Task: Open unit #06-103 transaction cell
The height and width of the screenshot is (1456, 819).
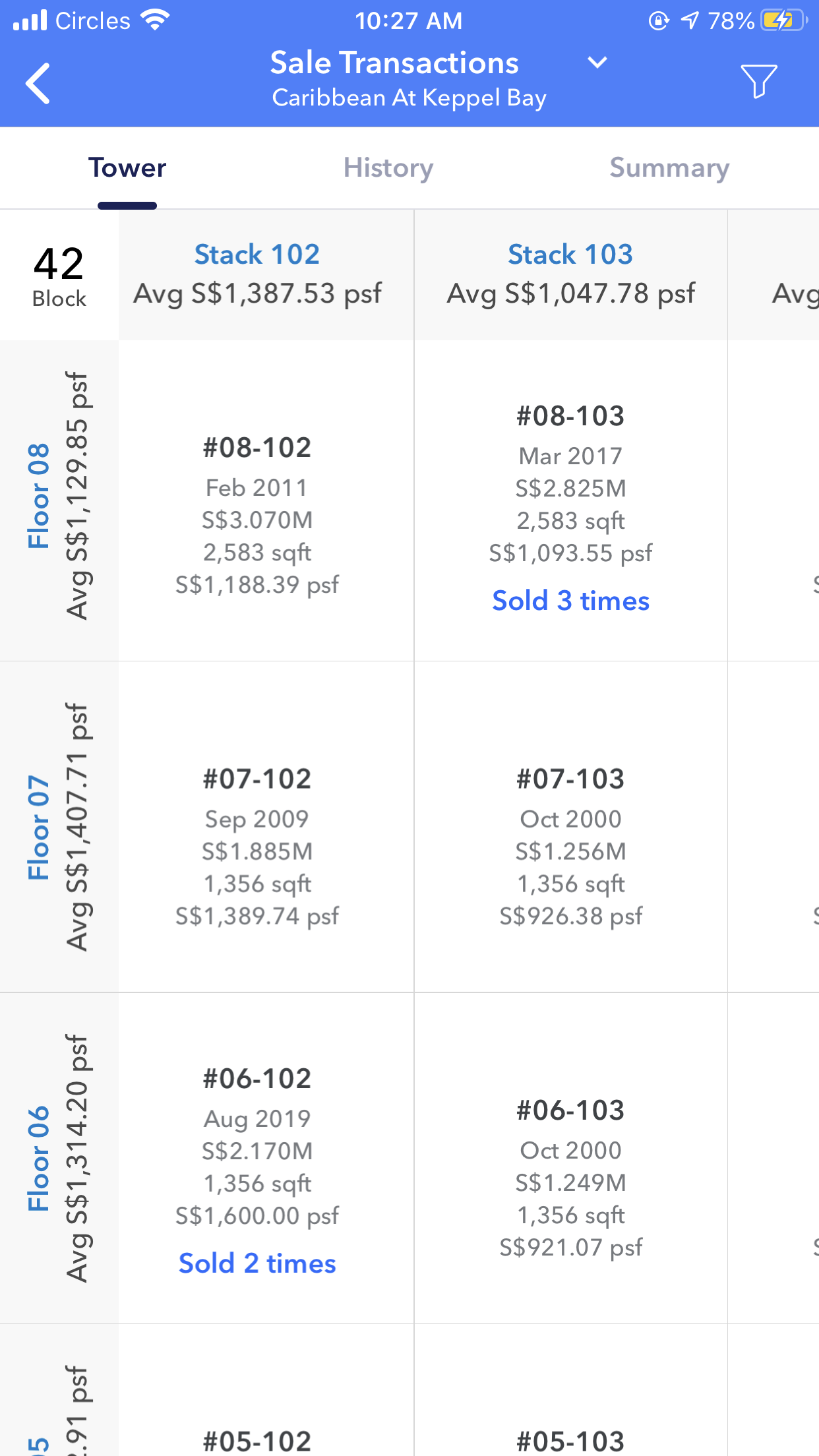Action: point(570,1178)
